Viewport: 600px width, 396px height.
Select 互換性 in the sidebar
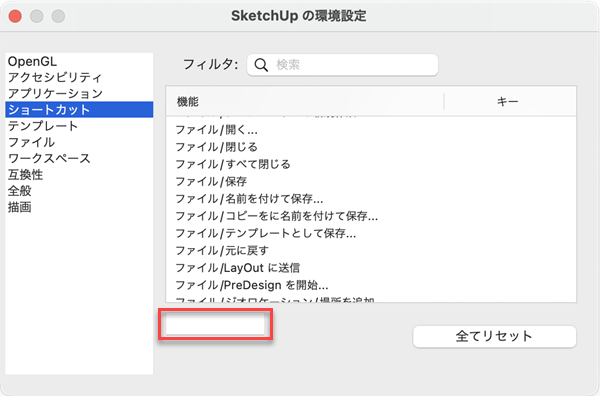point(79,174)
